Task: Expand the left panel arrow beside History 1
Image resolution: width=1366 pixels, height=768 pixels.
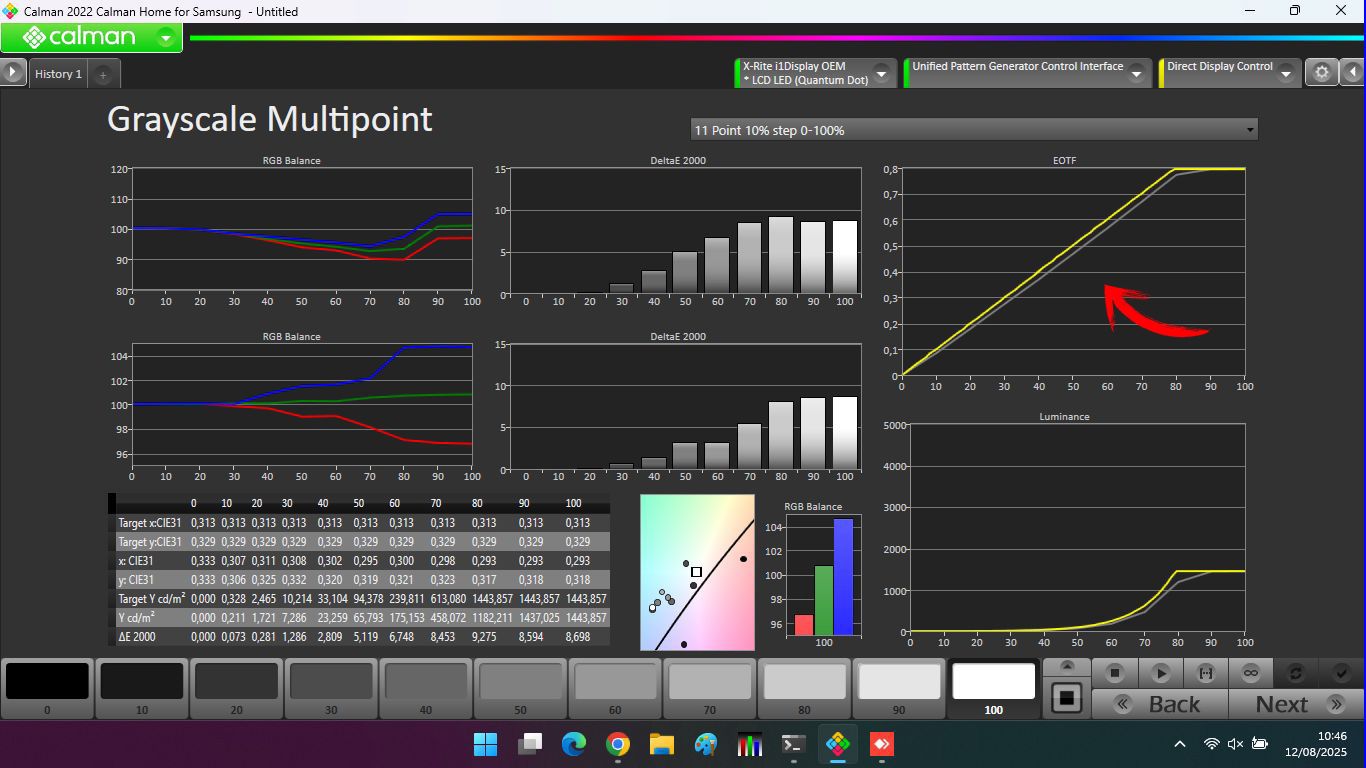Action: [x=12, y=73]
